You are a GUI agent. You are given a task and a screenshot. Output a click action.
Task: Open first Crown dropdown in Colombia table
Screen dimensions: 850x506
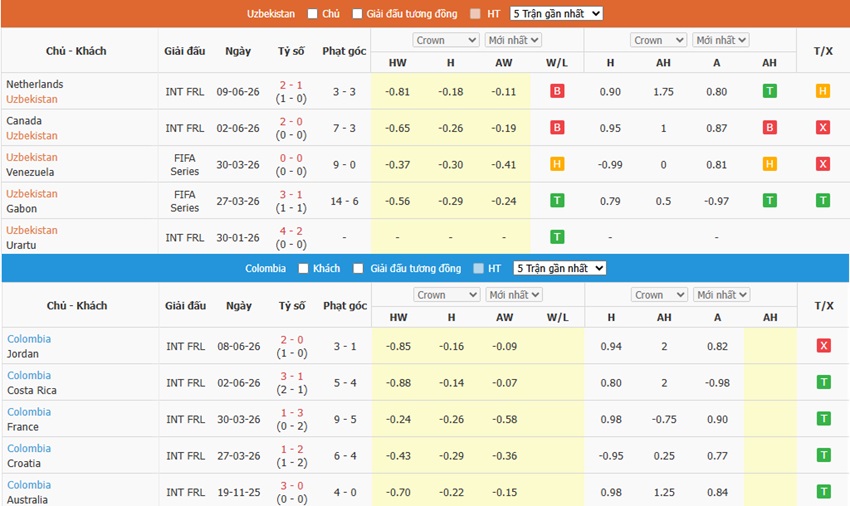(447, 294)
